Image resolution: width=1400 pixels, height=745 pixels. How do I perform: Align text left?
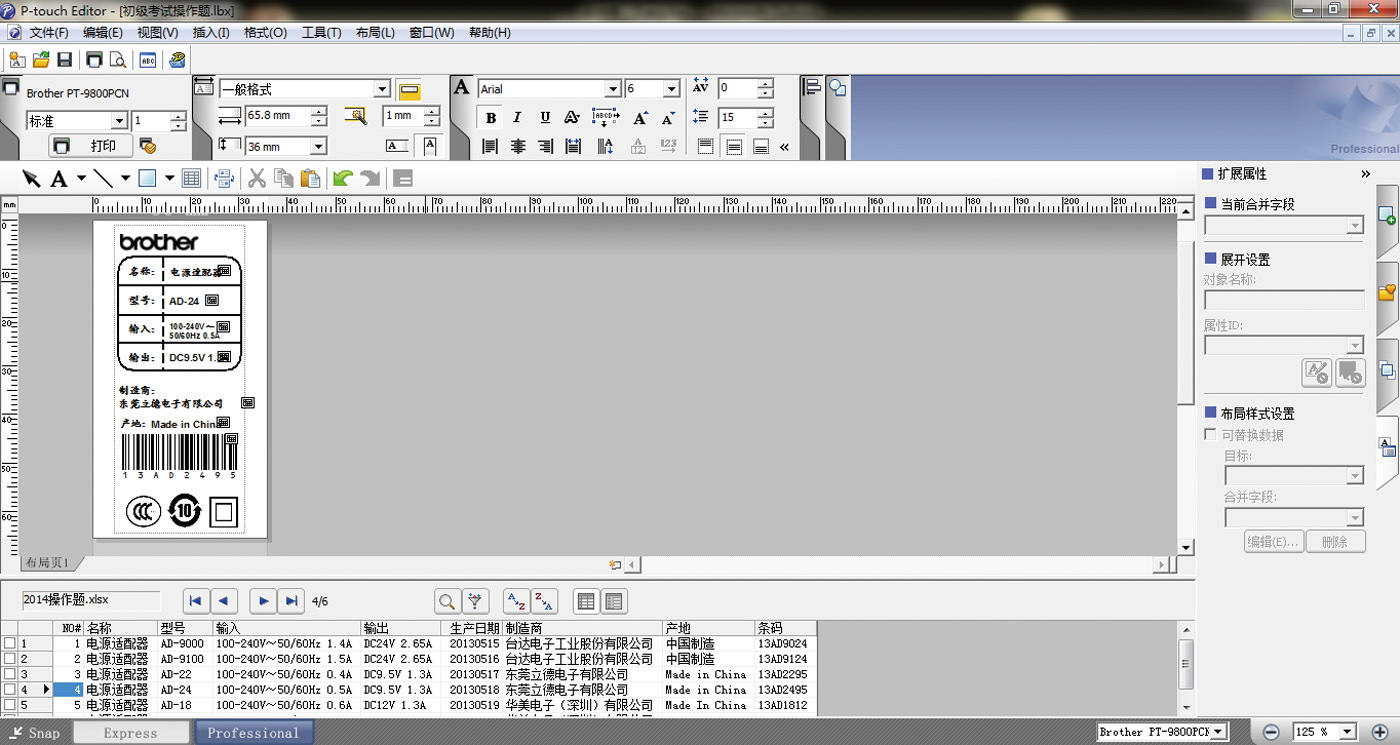(490, 146)
